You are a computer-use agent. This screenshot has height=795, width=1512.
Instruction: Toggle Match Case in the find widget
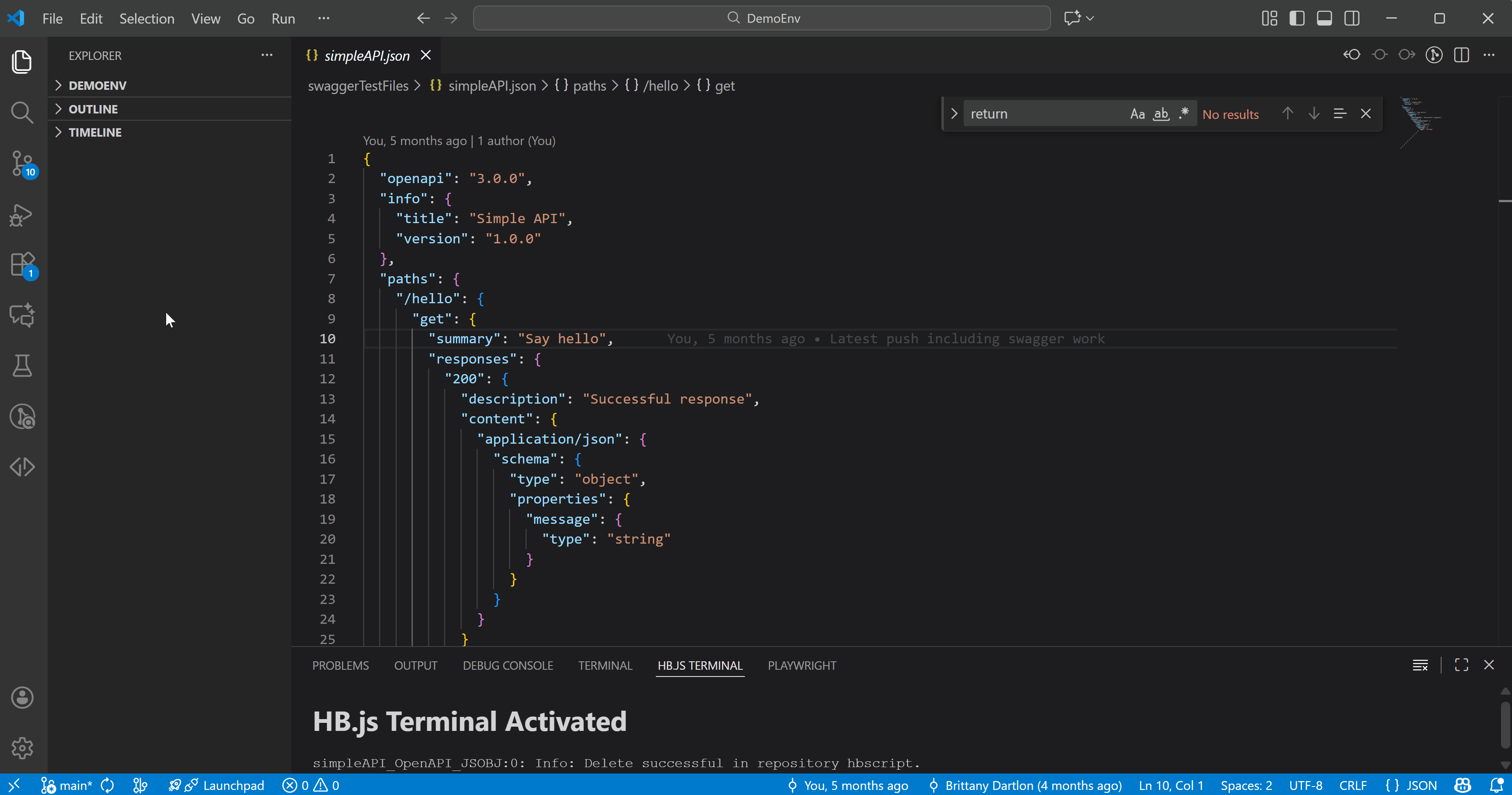click(x=1137, y=113)
